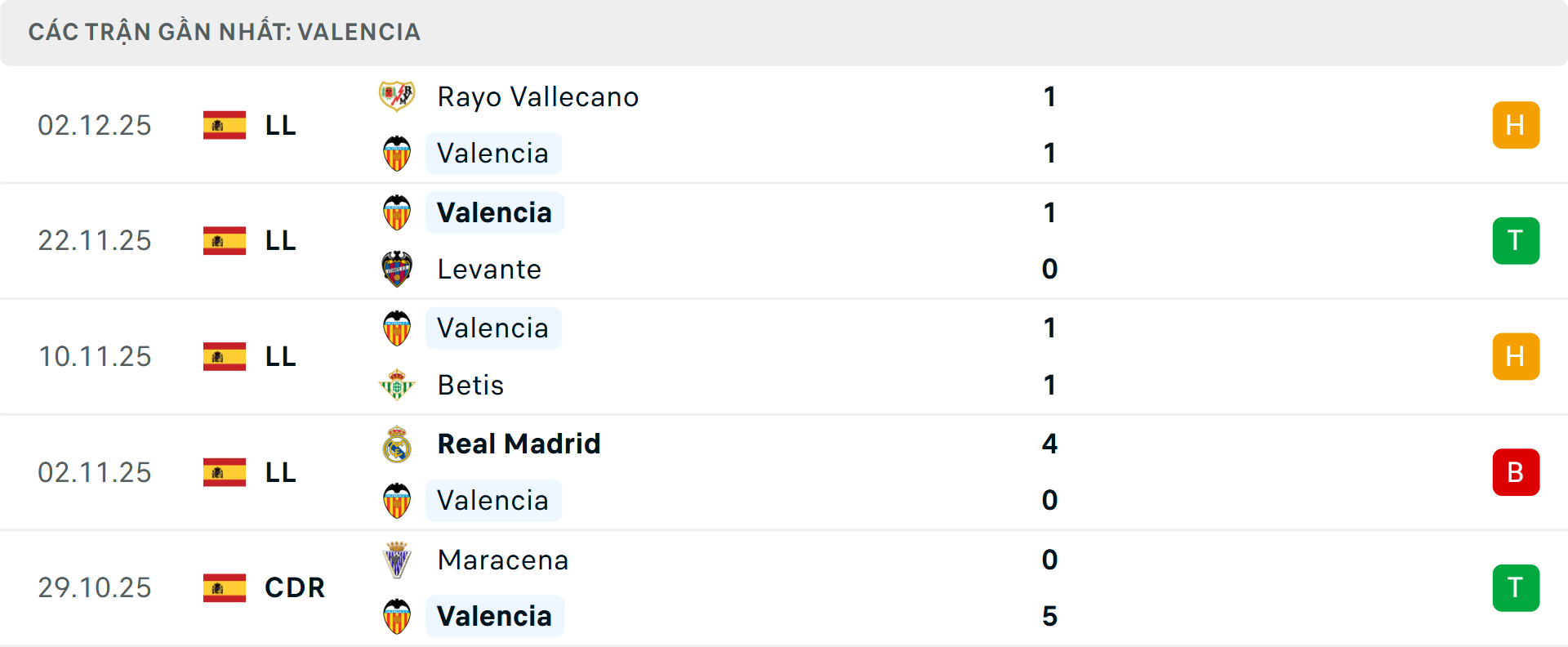1568x647 pixels.
Task: Click the Spain flag beside CDR
Action: [225, 587]
